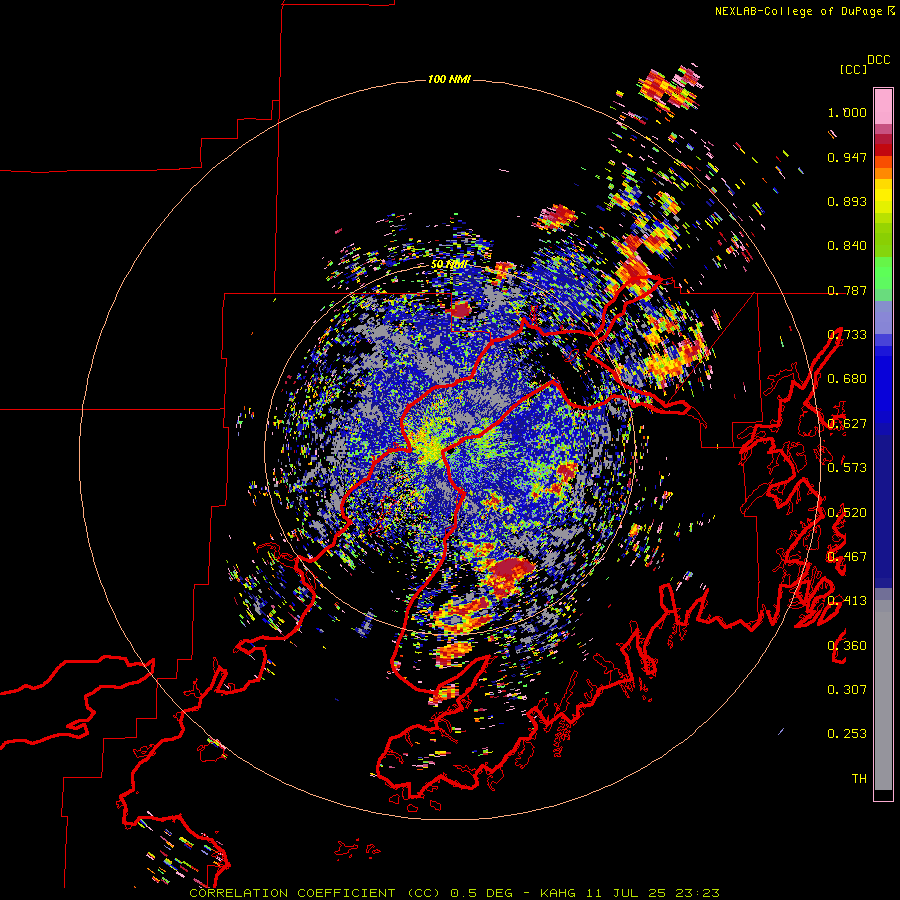Image resolution: width=900 pixels, height=900 pixels.
Task: Click the TH label at scale bottom
Action: 859,778
